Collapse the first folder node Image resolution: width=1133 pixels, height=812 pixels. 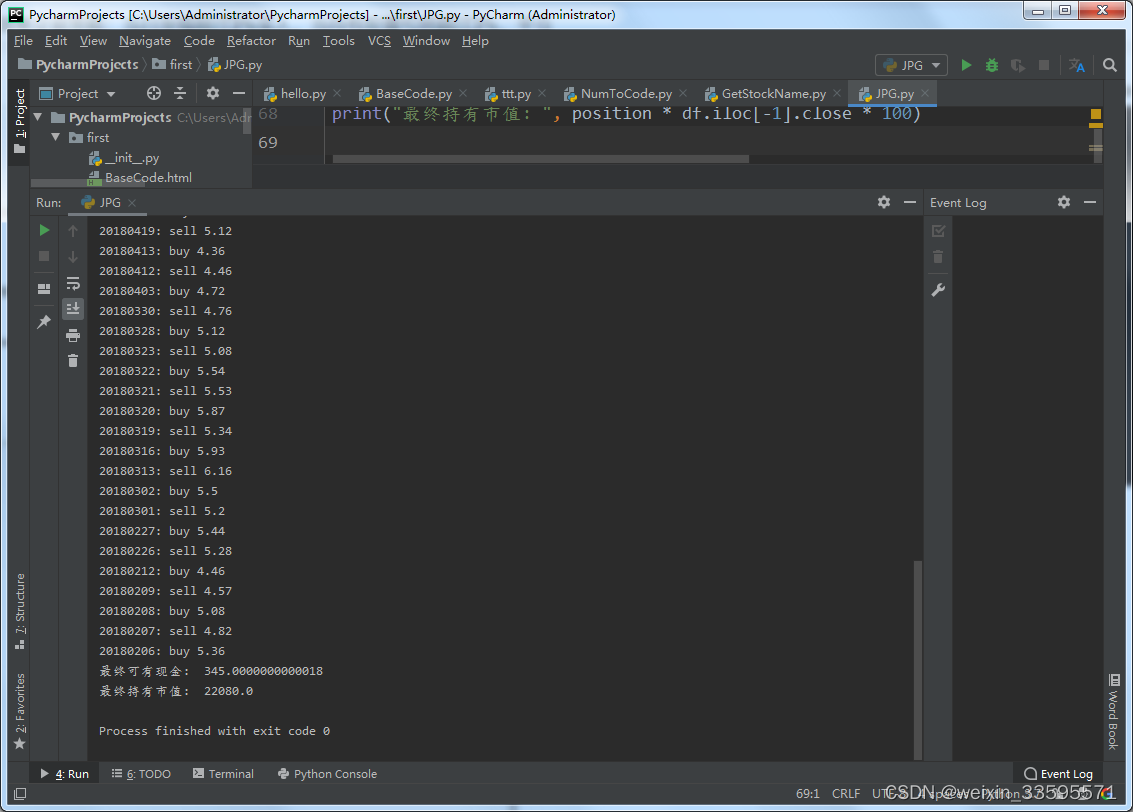click(x=56, y=137)
